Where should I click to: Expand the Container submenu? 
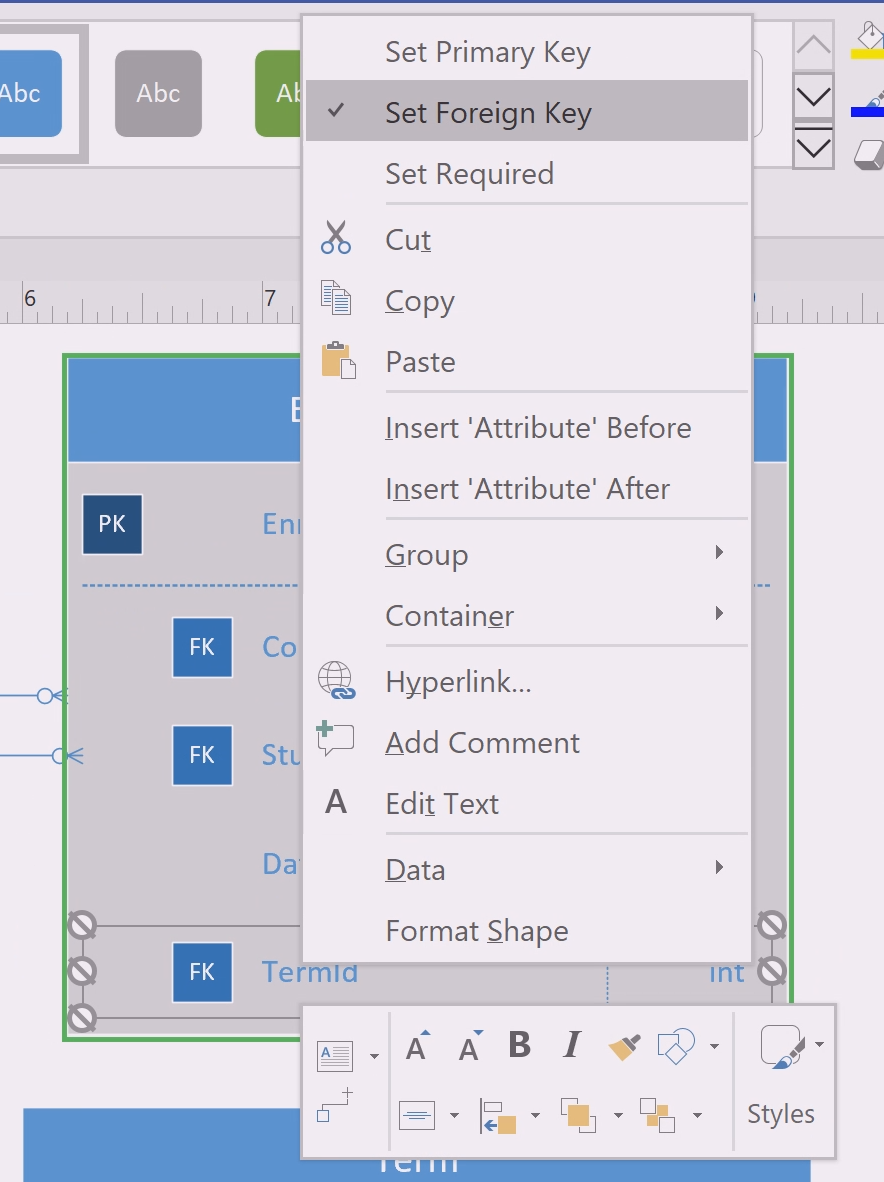point(527,615)
